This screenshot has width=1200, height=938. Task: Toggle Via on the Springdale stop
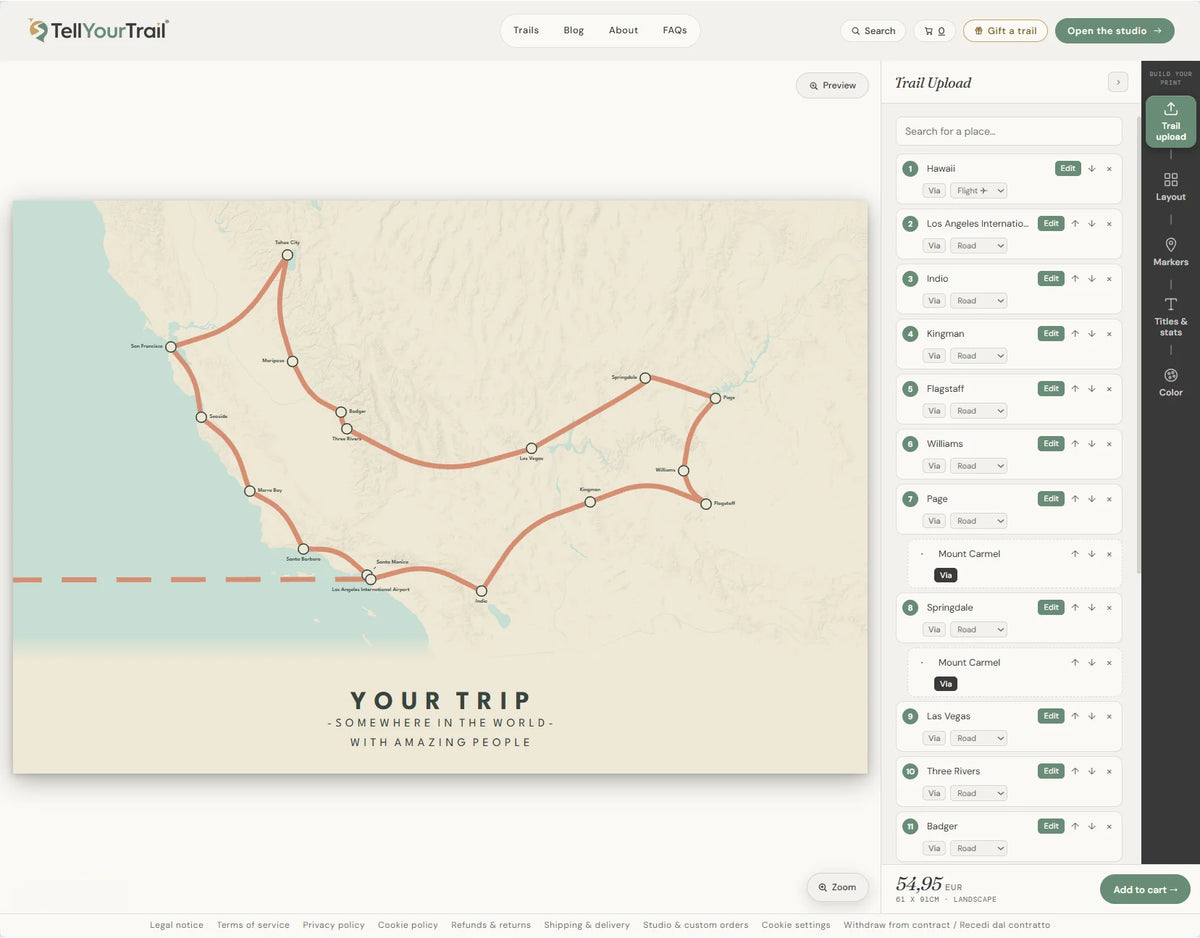(934, 629)
